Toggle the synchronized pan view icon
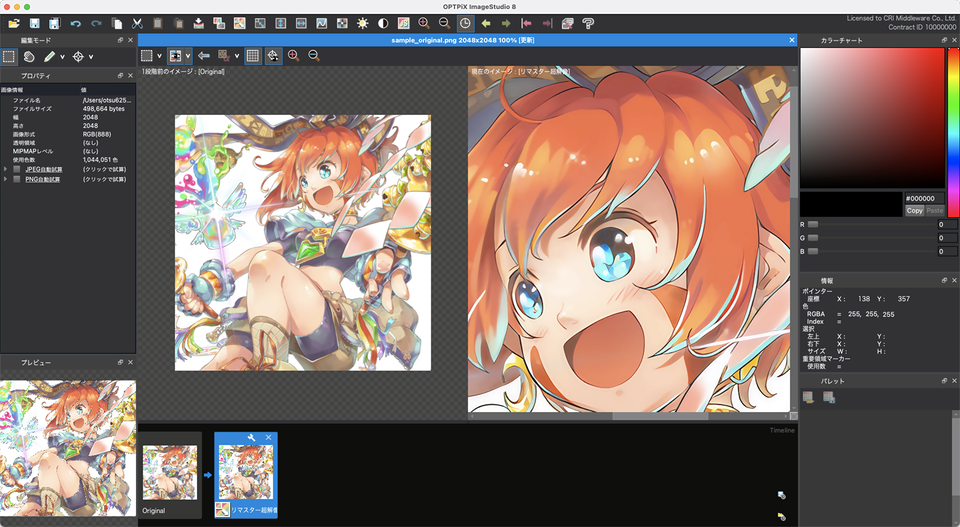 [x=273, y=56]
